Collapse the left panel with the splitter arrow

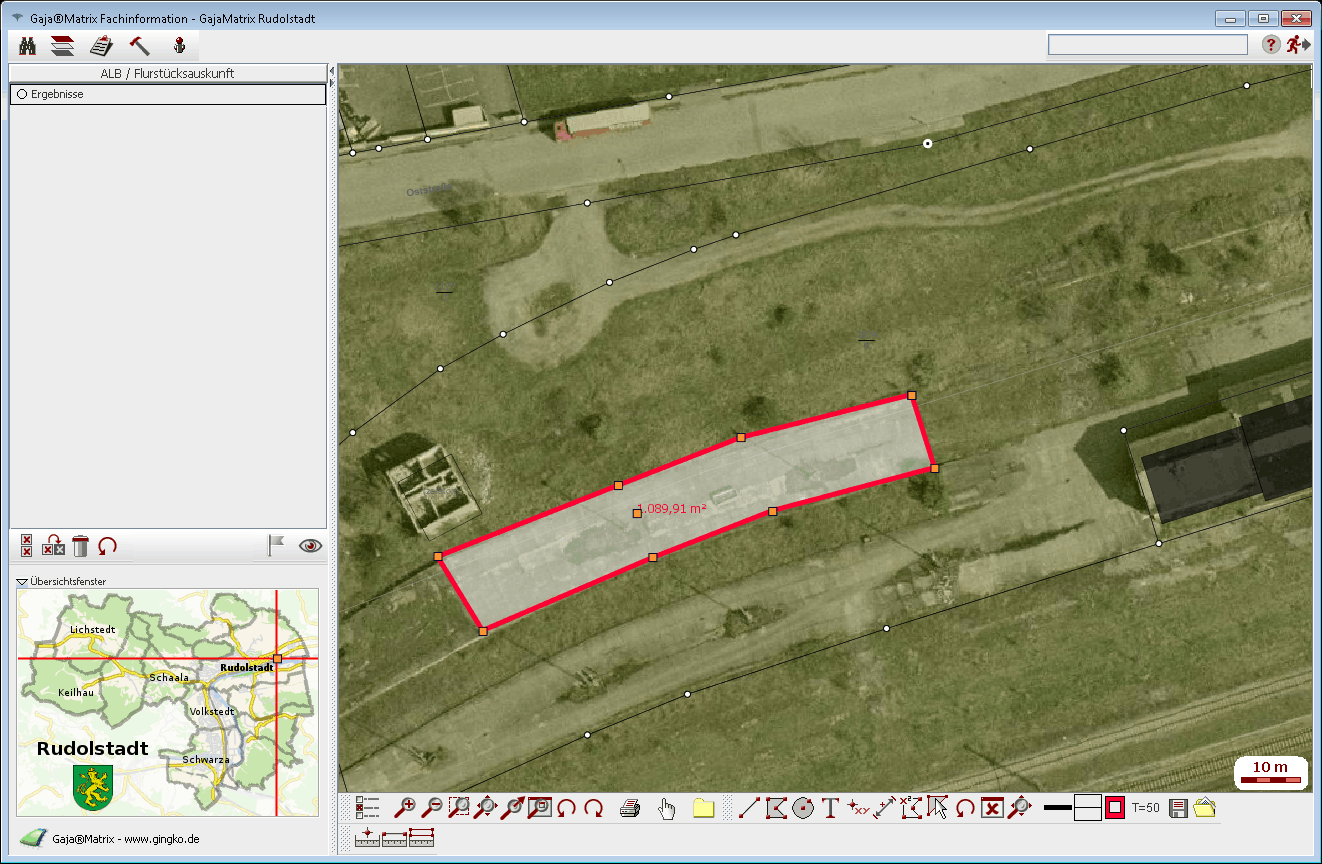[x=331, y=71]
